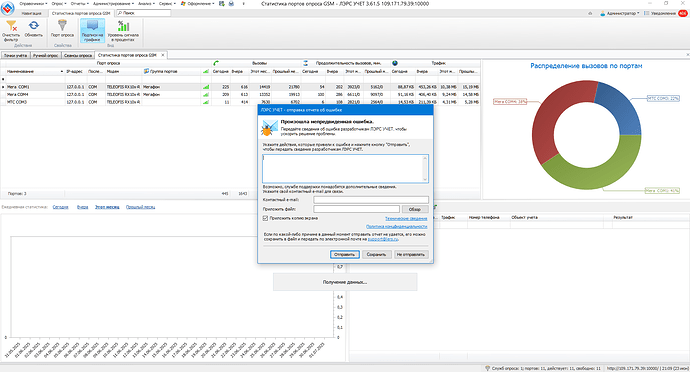Image resolution: width=690 pixels, height=372 pixels.
Task: Click the Сохранить button
Action: (377, 254)
